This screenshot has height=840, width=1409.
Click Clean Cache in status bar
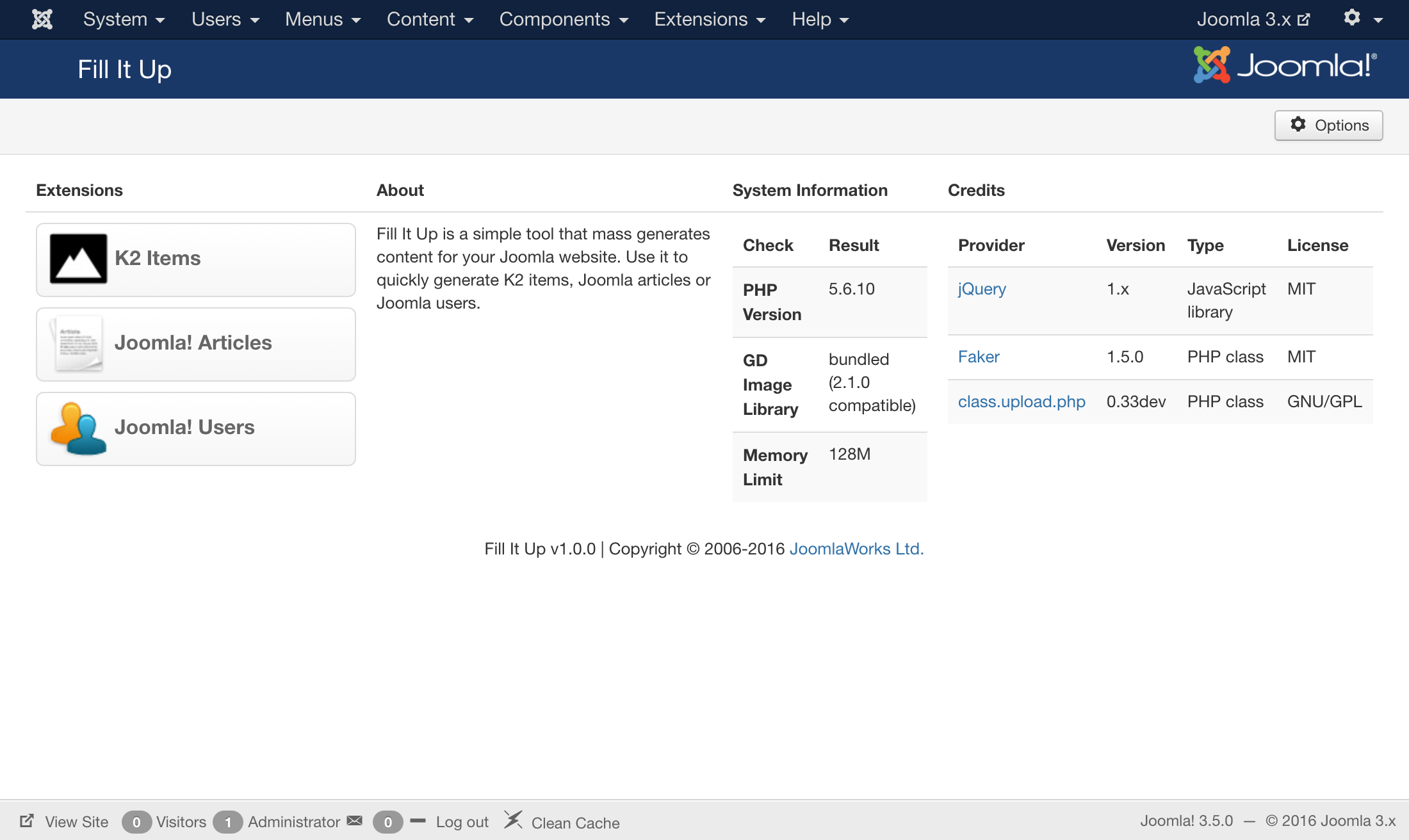tap(575, 823)
